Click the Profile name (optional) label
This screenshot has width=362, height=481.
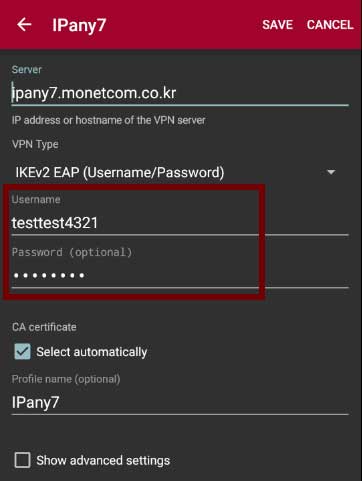point(66,379)
